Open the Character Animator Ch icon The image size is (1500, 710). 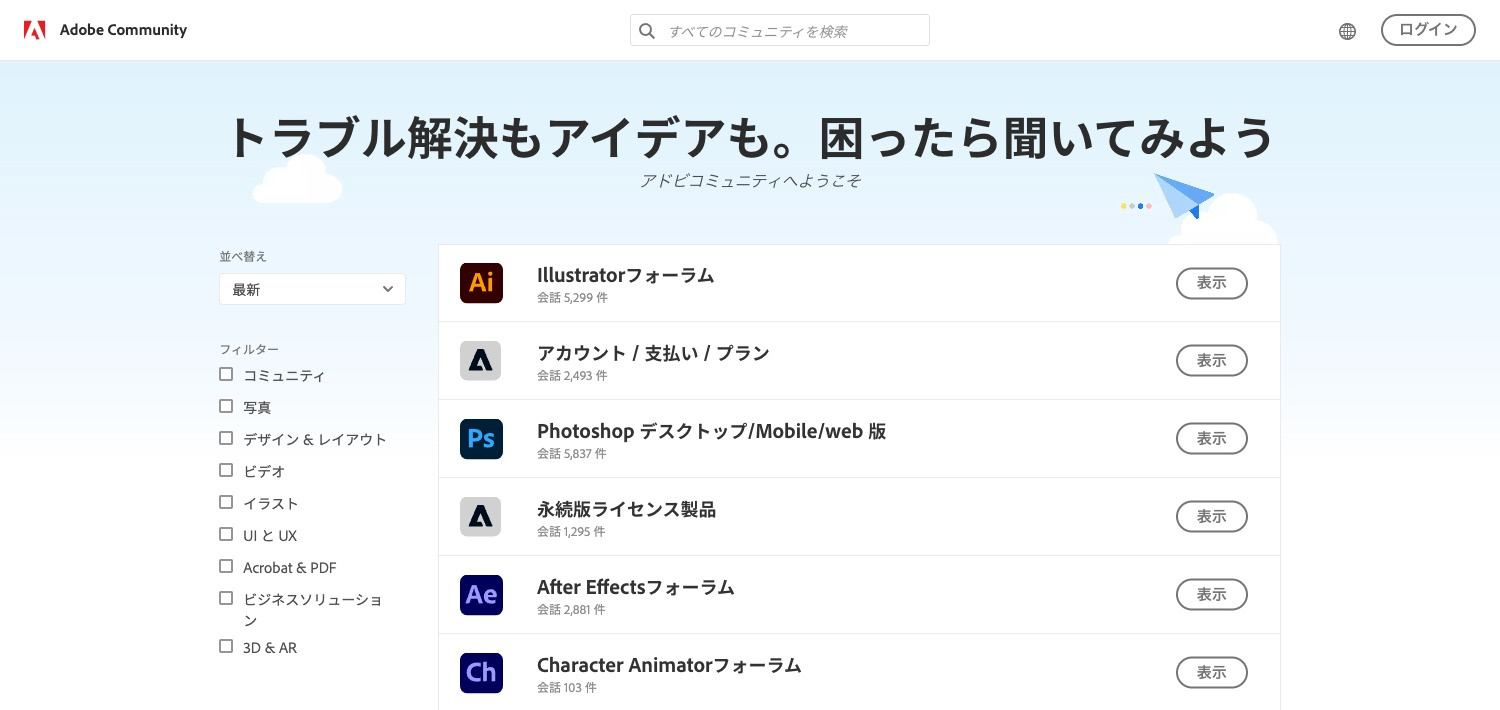coord(481,673)
